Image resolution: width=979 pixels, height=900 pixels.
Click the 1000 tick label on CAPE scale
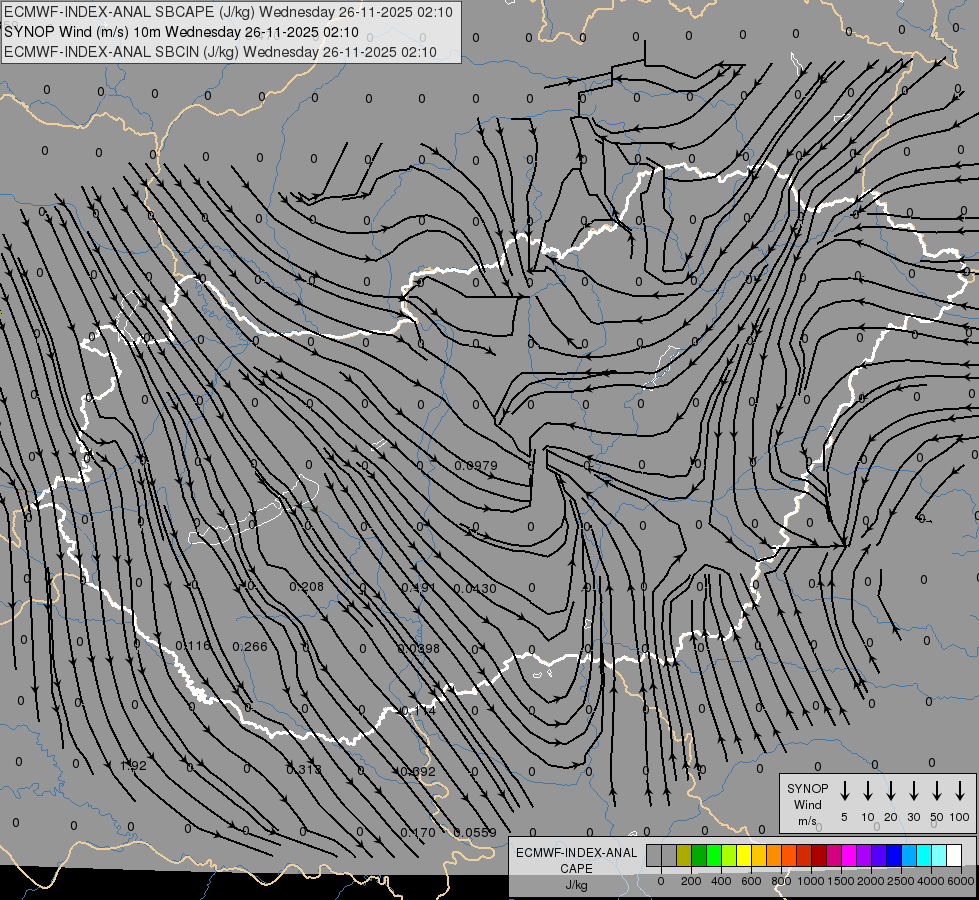tap(811, 881)
